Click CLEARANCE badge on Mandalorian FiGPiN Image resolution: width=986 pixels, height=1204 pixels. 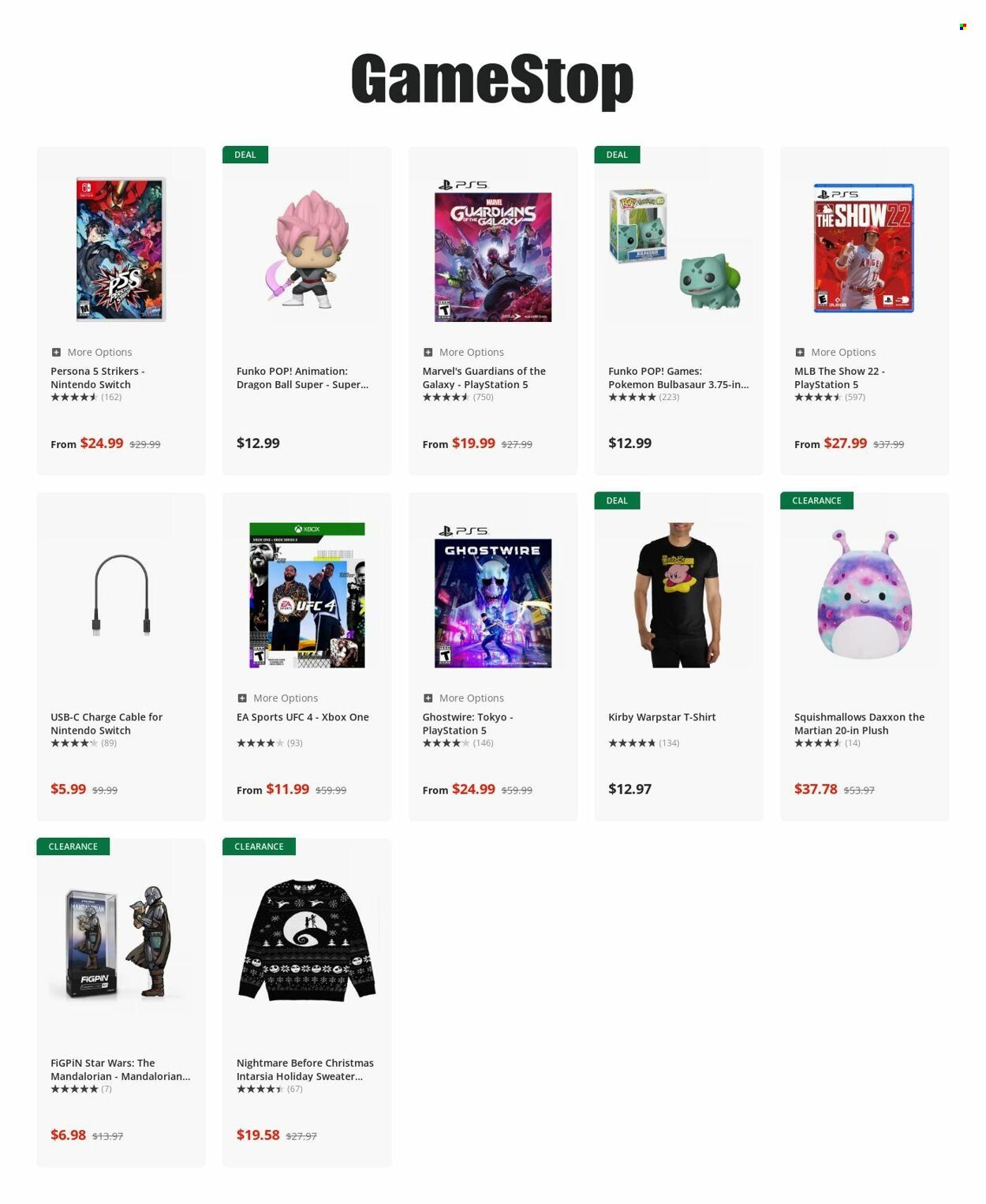click(73, 847)
